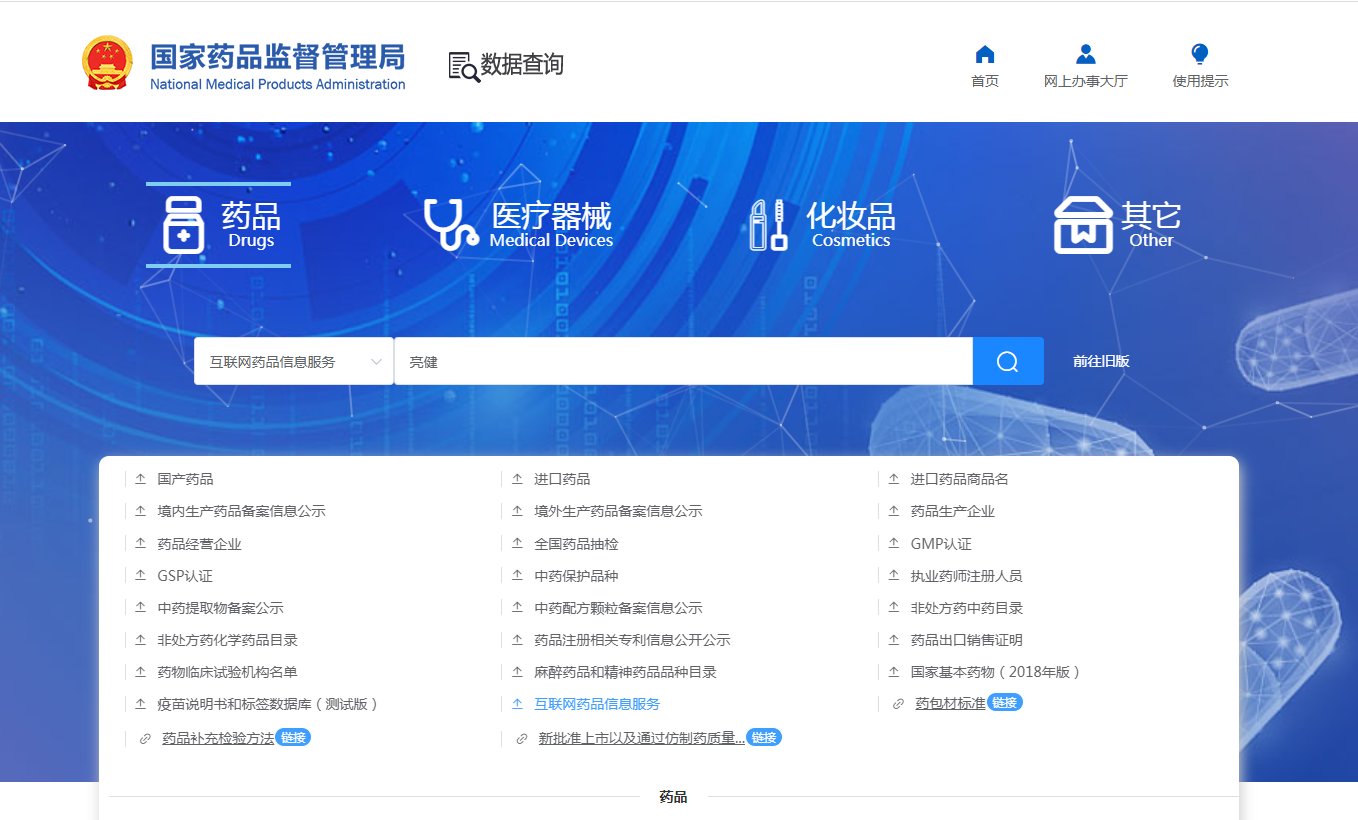Click upload icon beside GMP认证
The height and width of the screenshot is (820, 1358).
click(893, 544)
